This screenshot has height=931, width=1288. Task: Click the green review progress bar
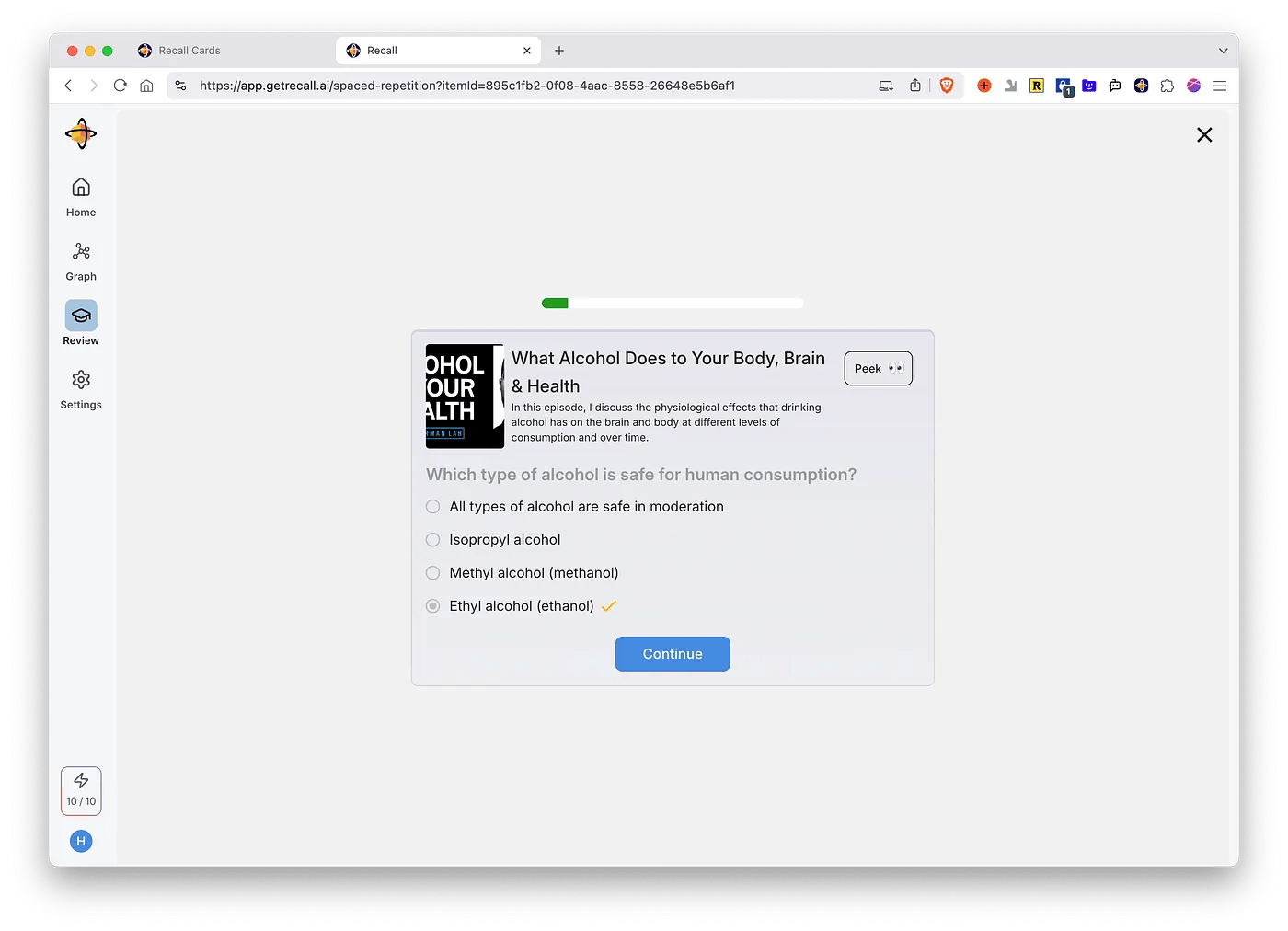(672, 304)
